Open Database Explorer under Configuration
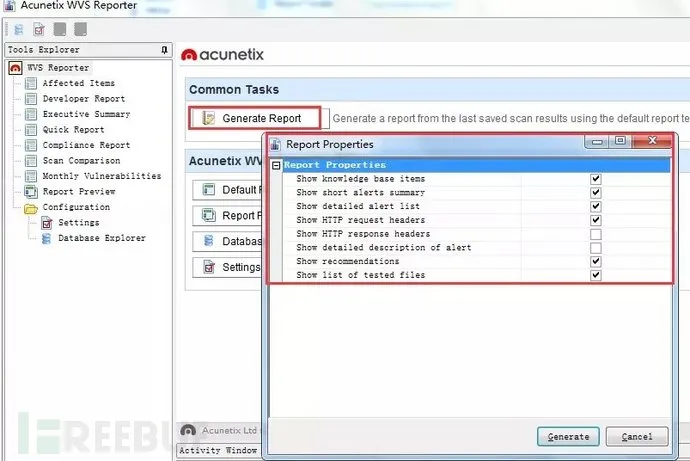 pos(102,238)
